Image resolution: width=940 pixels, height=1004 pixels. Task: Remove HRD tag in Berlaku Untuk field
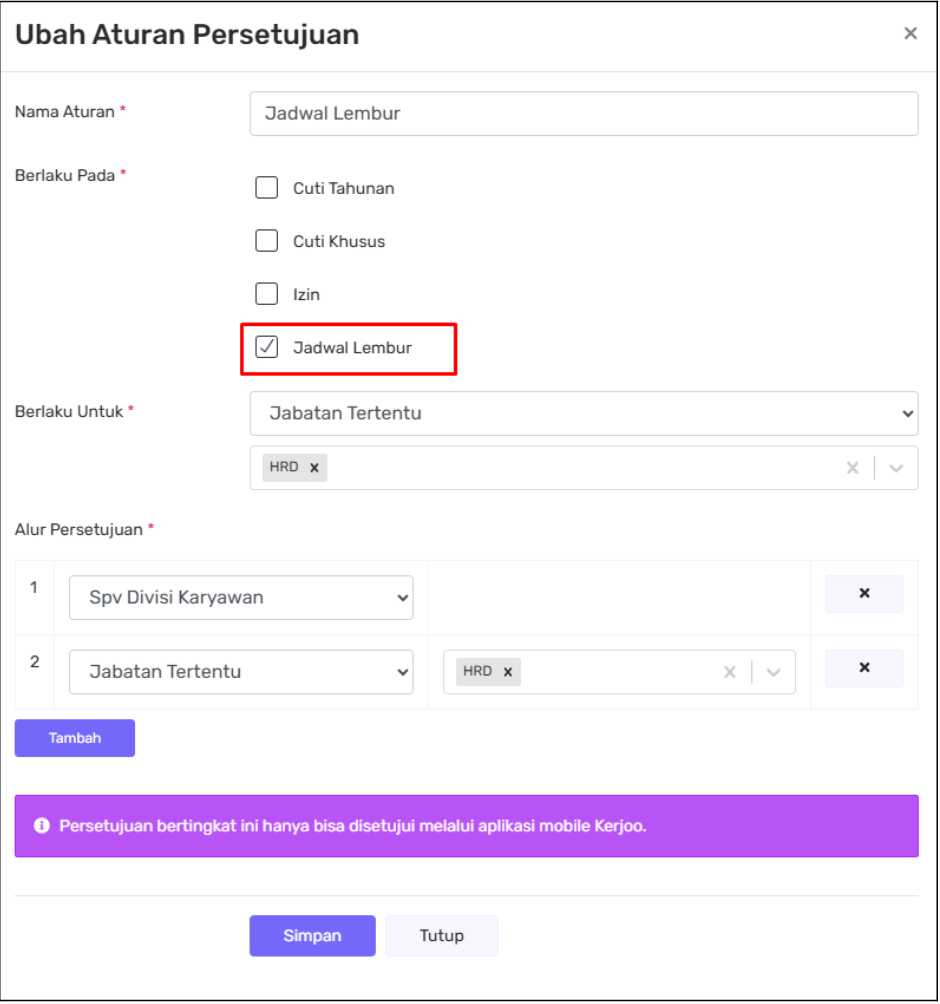click(314, 468)
